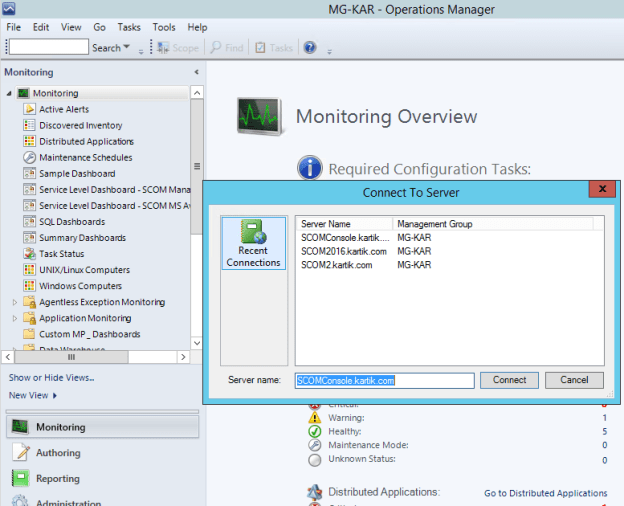Switch to the Authoring workspace
The image size is (624, 506).
click(58, 453)
